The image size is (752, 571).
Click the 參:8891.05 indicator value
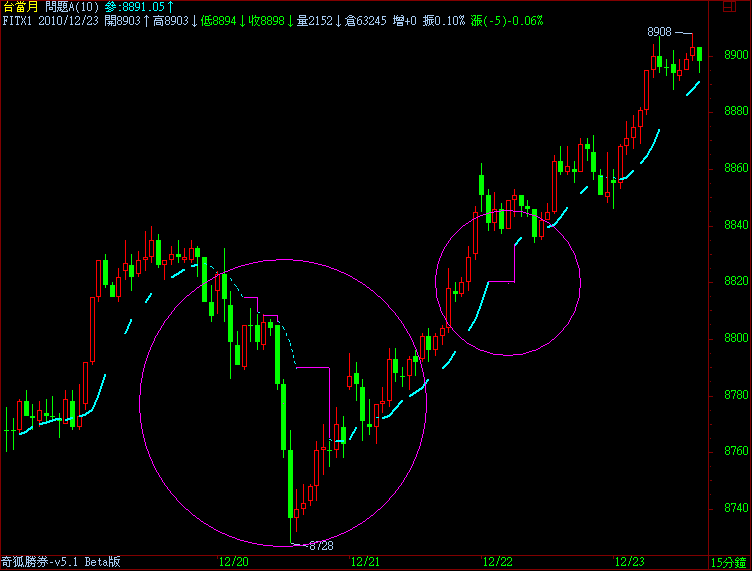[139, 7]
